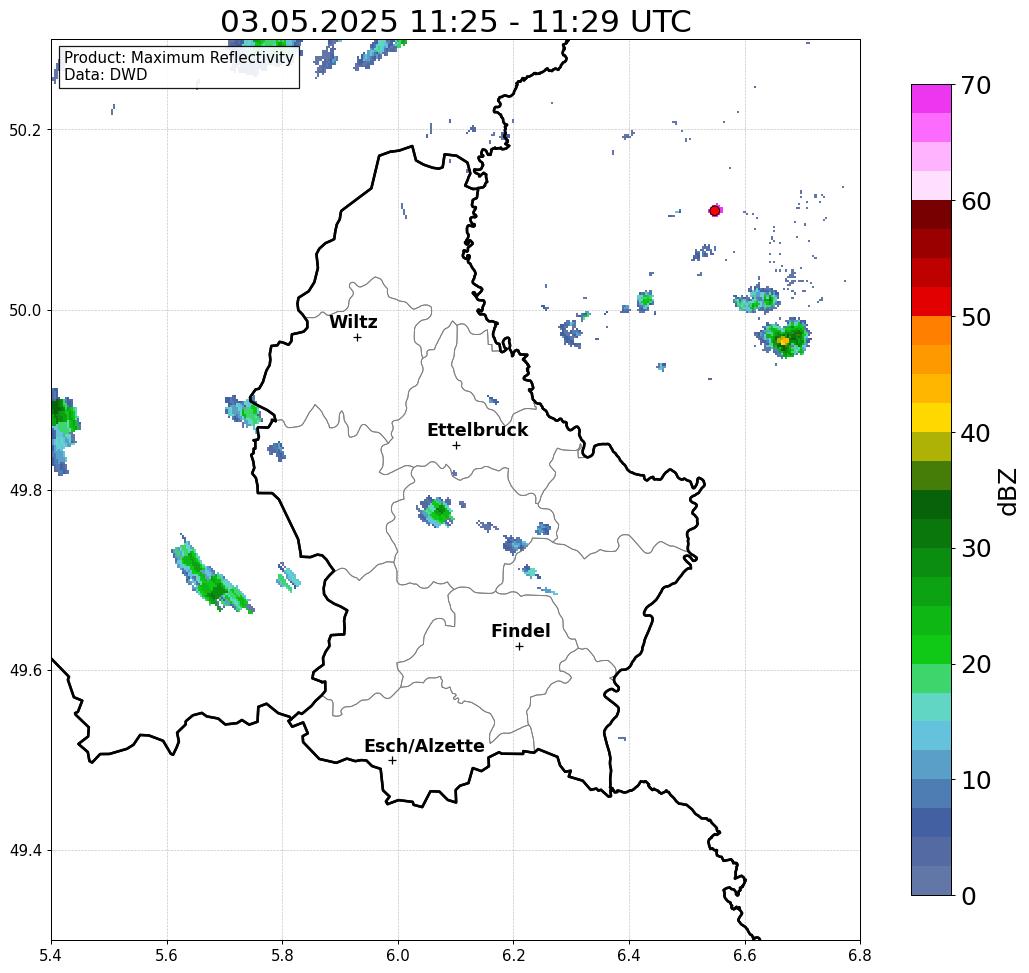Screen dimensions: 1029x973
Task: Click the latitude label 50.2
Action: 24,130
